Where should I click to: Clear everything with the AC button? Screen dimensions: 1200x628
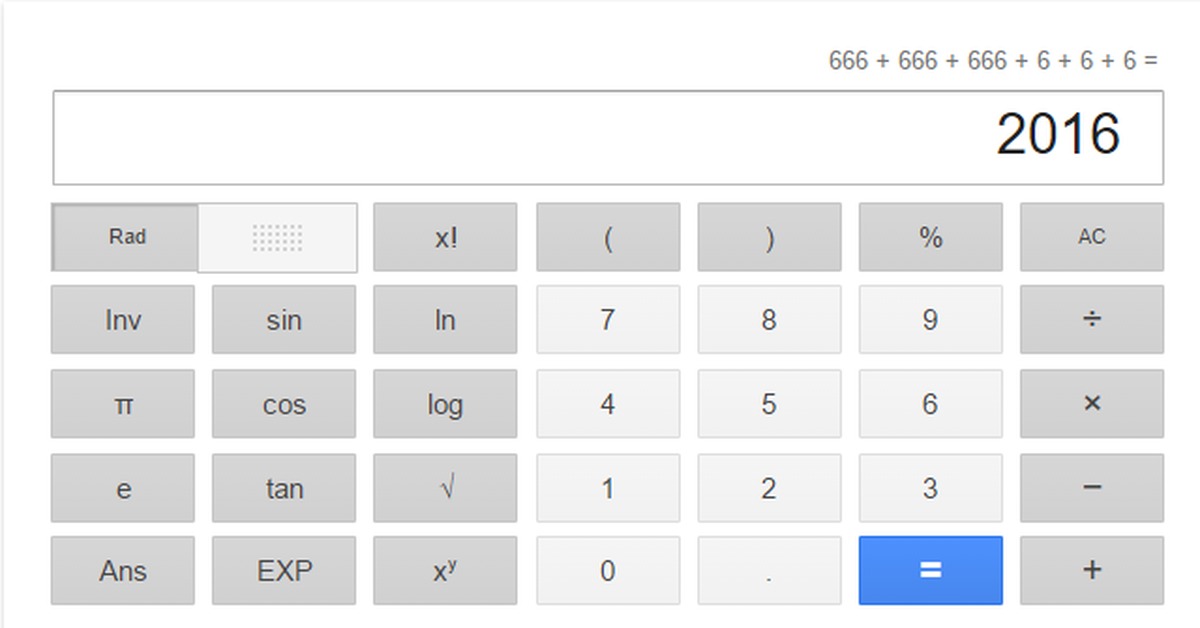[x=1091, y=237]
